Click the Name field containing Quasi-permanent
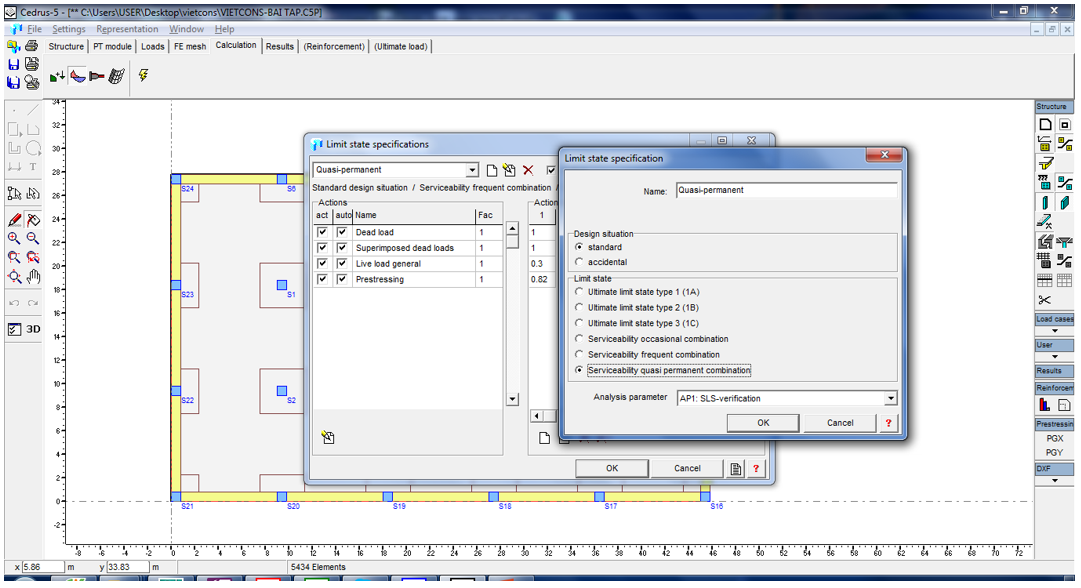This screenshot has width=1081, height=588. (787, 190)
